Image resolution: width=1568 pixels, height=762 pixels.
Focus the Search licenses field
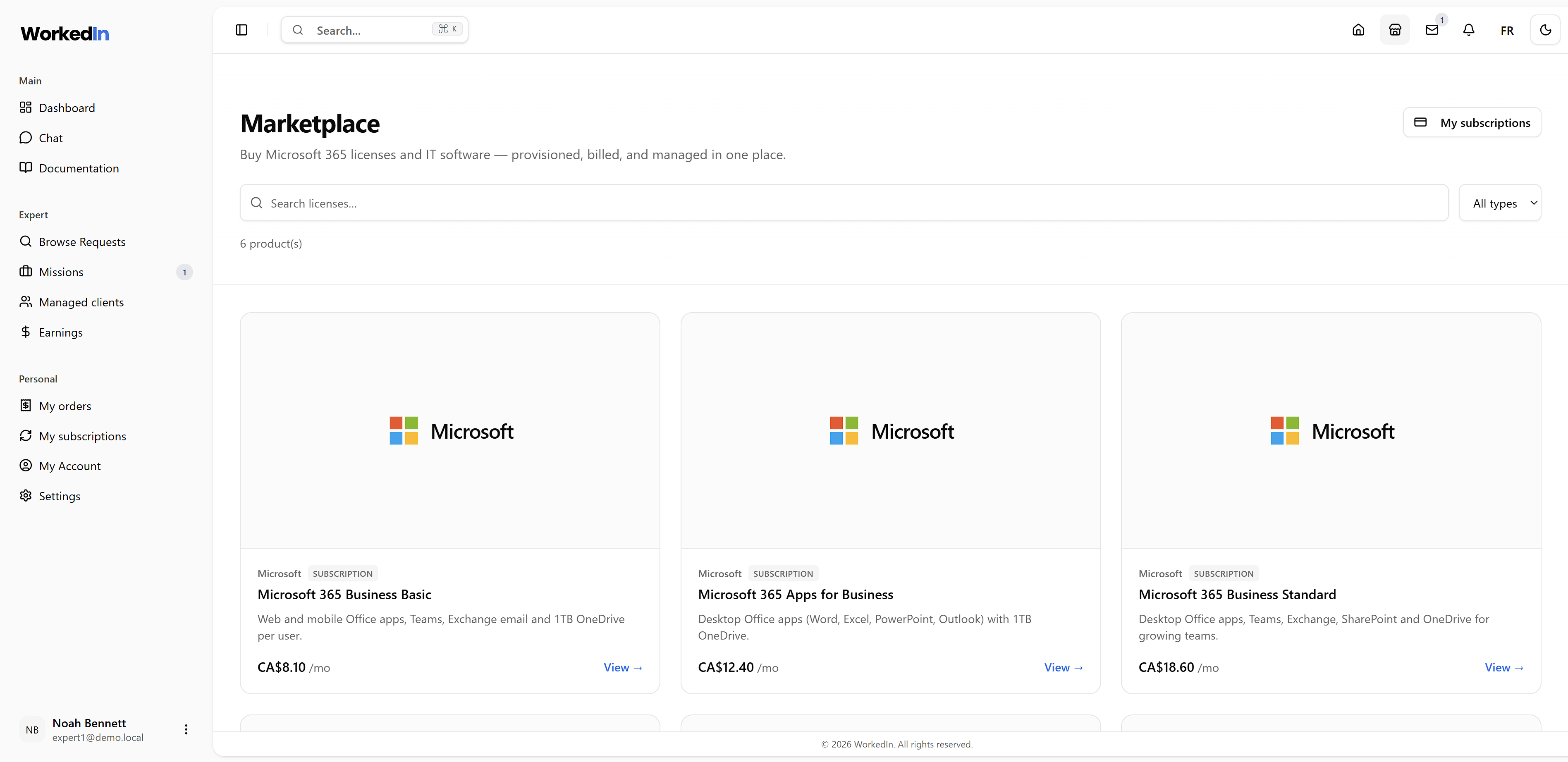(x=844, y=203)
